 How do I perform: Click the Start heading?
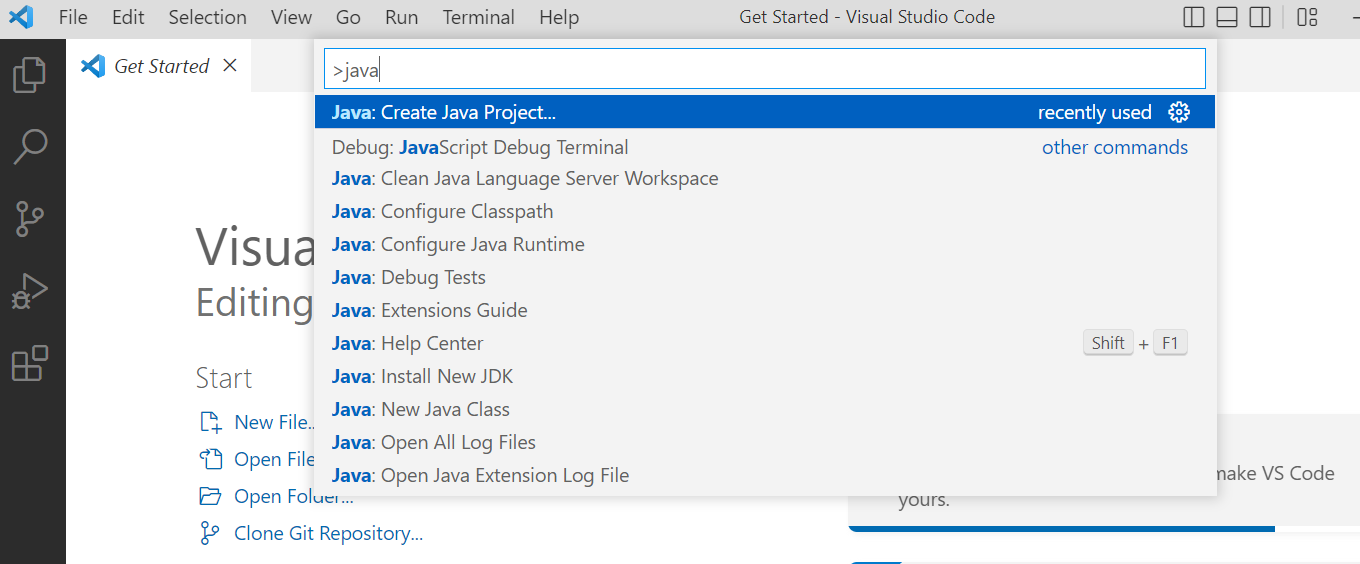point(224,378)
